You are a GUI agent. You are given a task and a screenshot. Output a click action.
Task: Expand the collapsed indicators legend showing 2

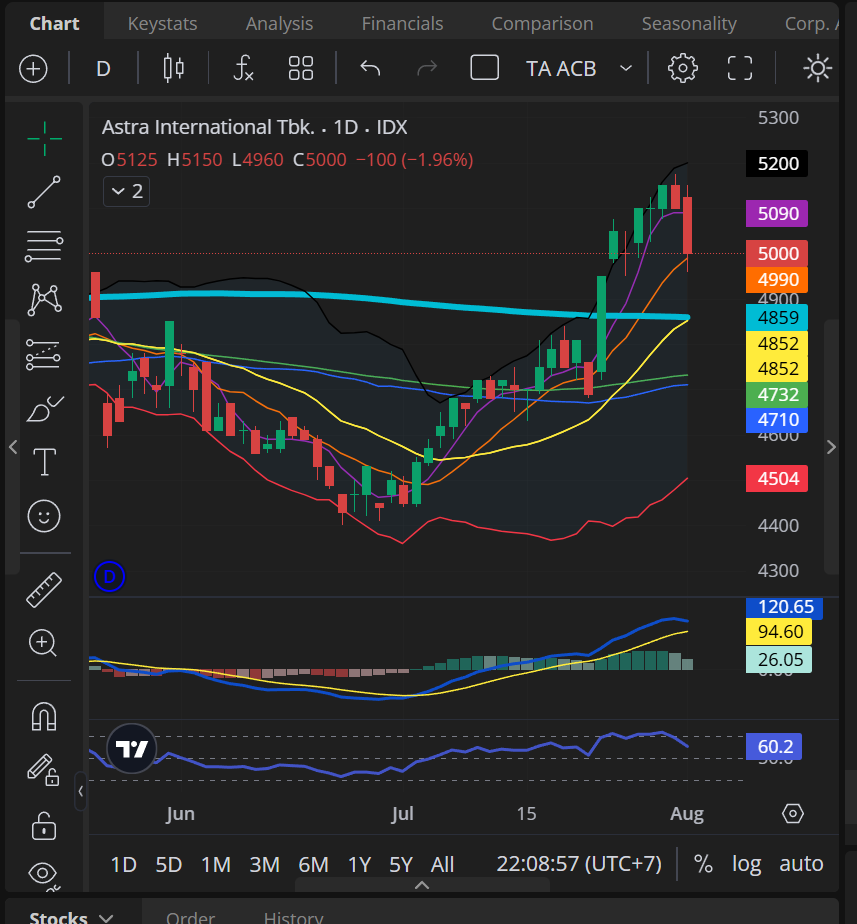(127, 192)
